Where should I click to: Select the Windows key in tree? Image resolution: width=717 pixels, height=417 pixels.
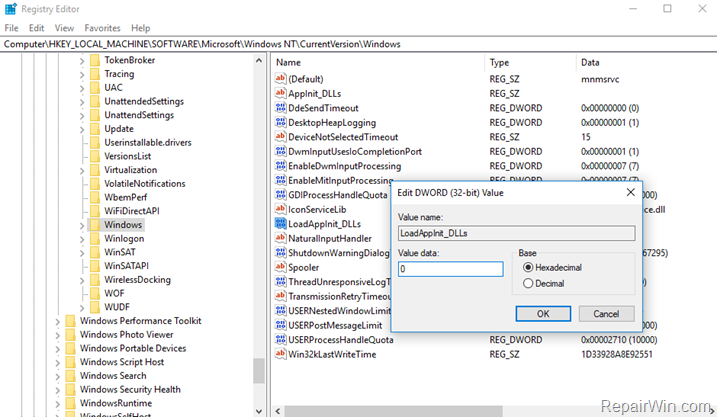123,225
